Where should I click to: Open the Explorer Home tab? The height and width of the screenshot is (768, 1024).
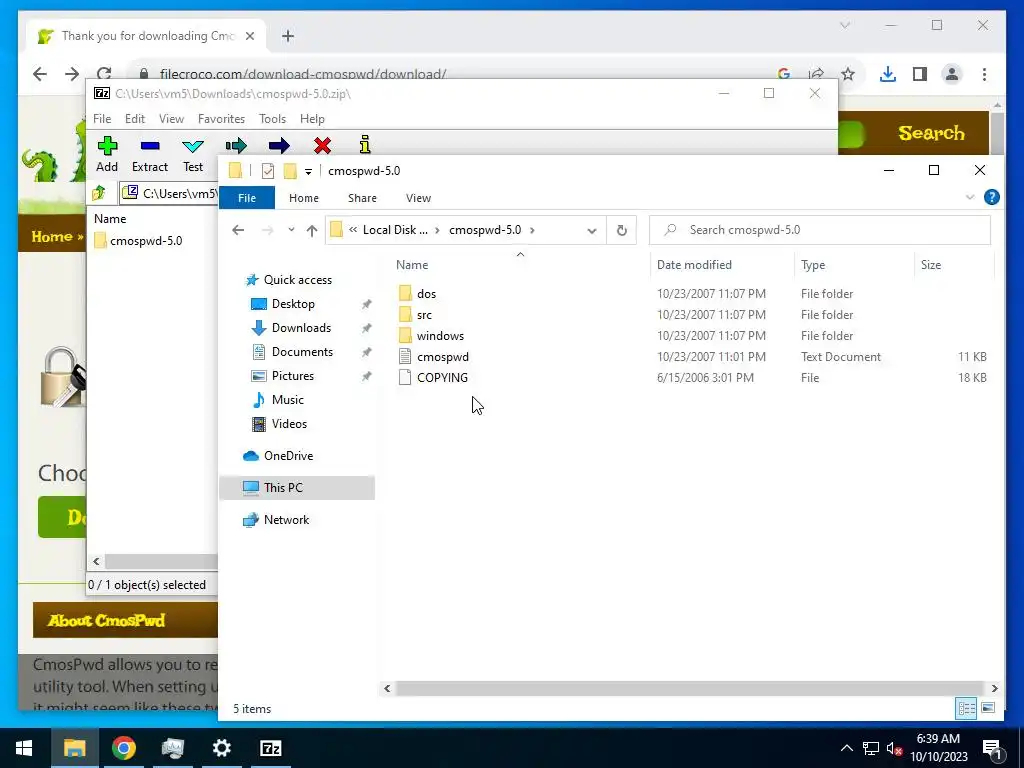(x=304, y=198)
